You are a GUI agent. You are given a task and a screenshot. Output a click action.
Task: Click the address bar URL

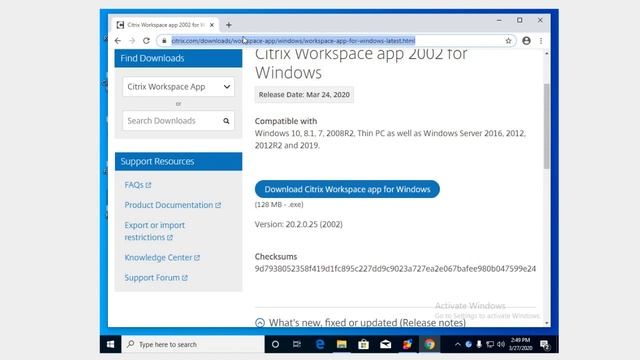[293, 41]
